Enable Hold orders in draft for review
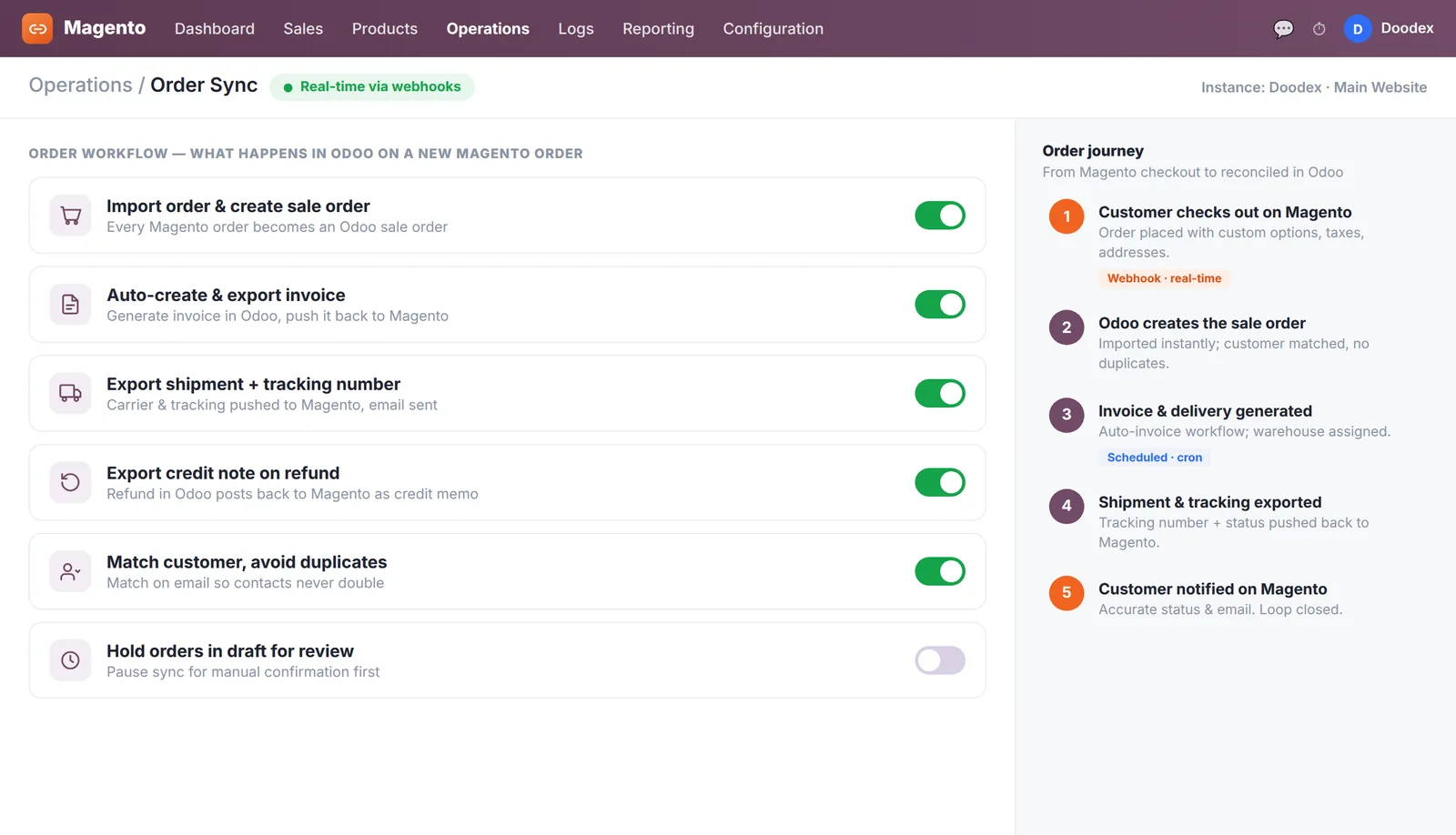This screenshot has width=1456, height=835. [940, 660]
